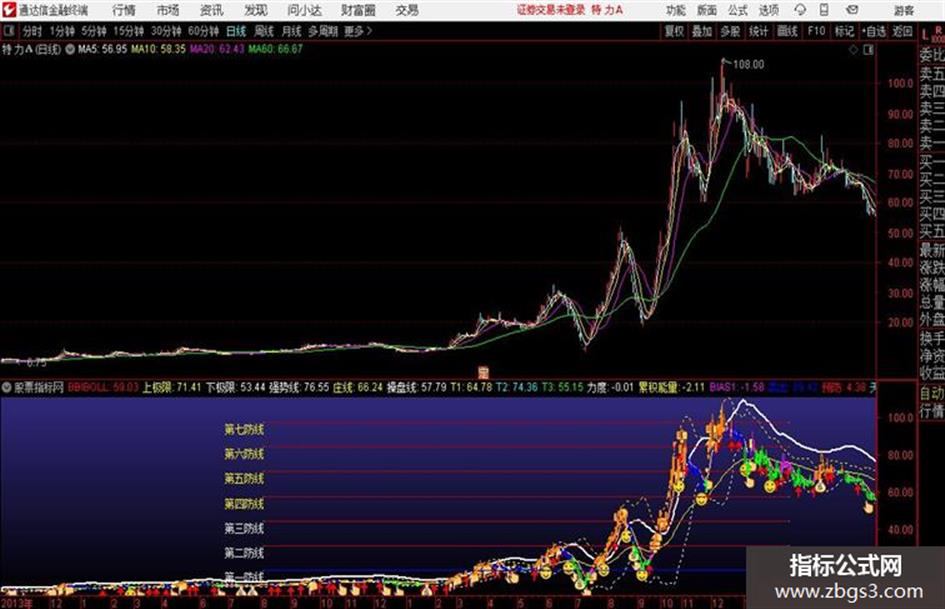Screen dimensions: 945x609
Task: Click the 第四防线 level label
Action: coord(244,503)
